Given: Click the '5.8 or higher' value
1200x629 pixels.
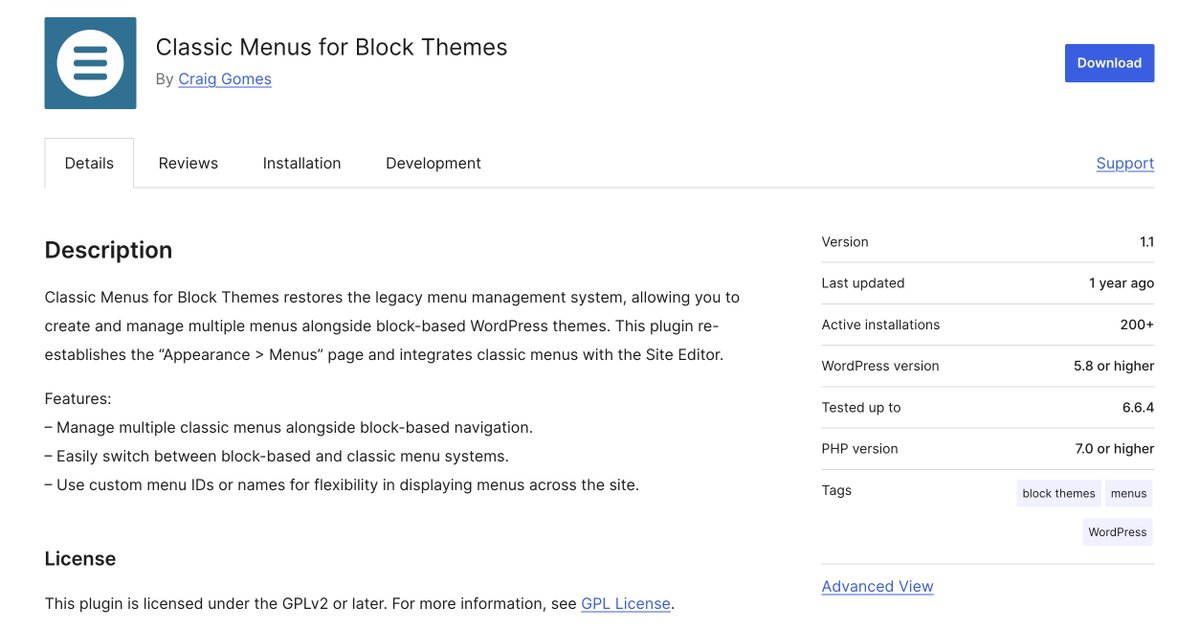Looking at the screenshot, I should [x=1114, y=366].
